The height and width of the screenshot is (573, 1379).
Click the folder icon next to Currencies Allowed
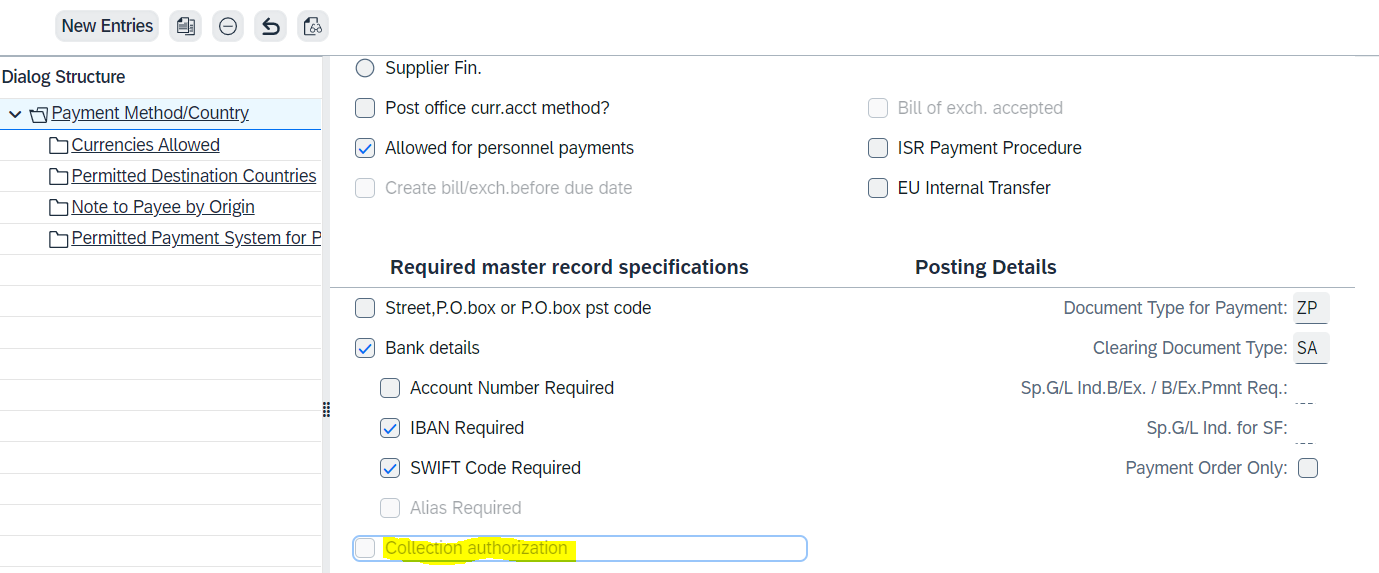[x=59, y=146]
